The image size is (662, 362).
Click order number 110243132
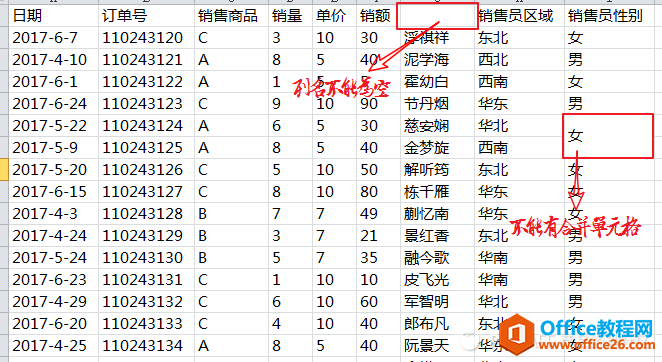pyautogui.click(x=147, y=302)
